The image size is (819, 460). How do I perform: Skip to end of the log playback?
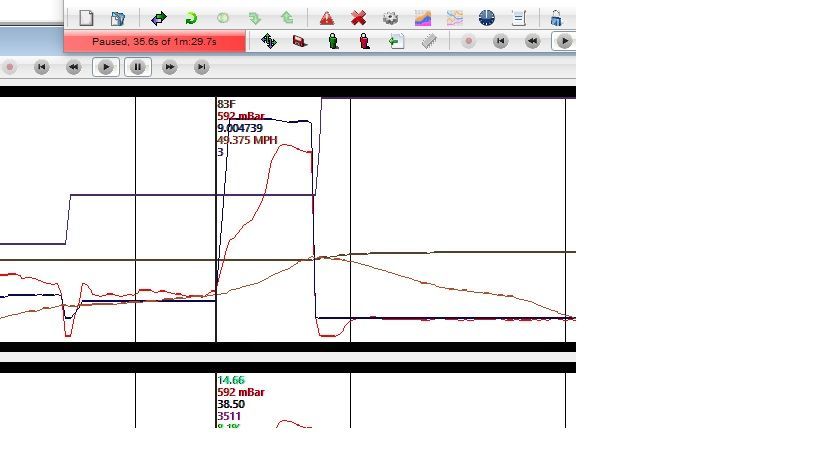click(201, 67)
